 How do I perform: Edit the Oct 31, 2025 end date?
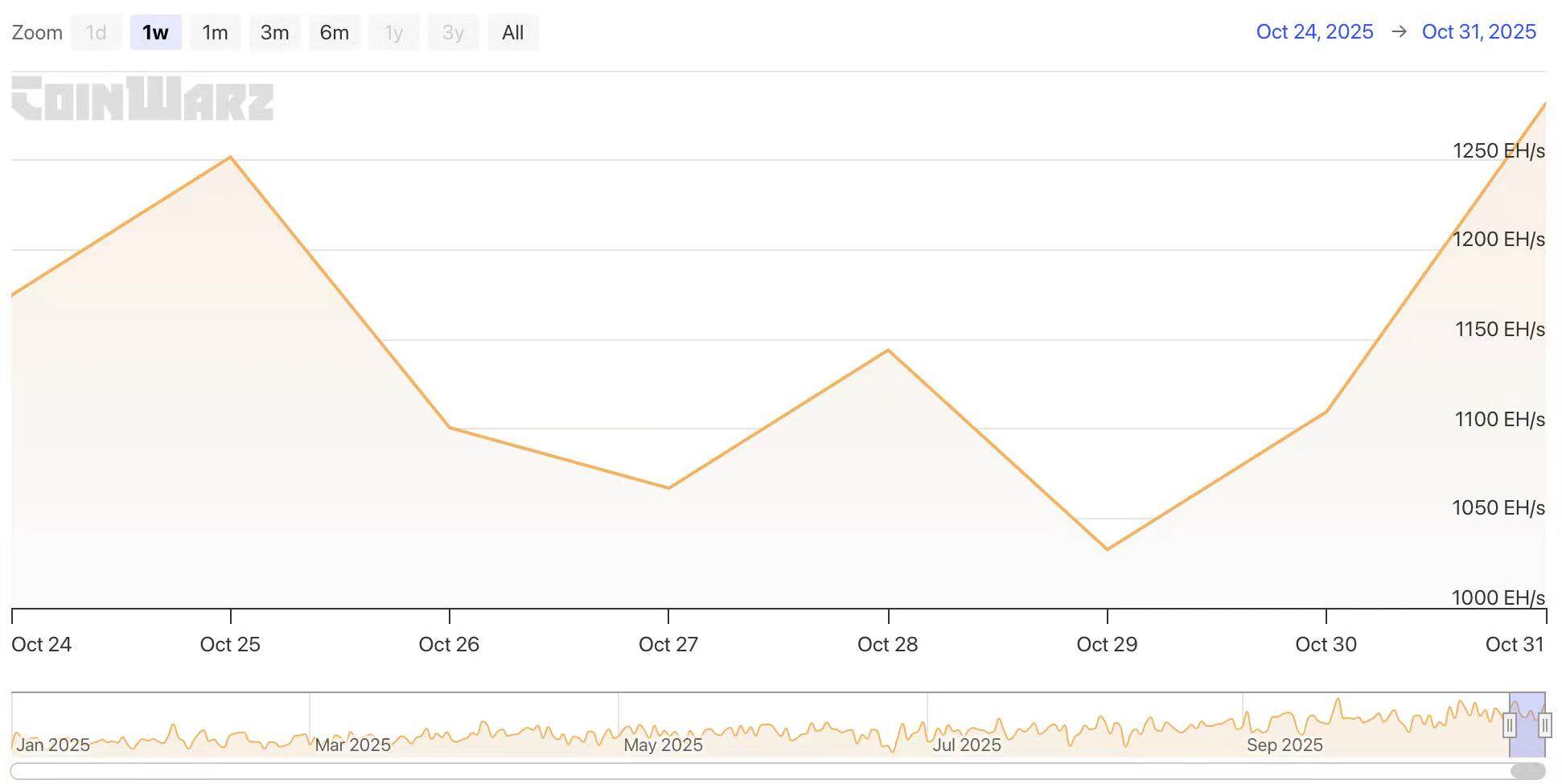pos(1478,31)
